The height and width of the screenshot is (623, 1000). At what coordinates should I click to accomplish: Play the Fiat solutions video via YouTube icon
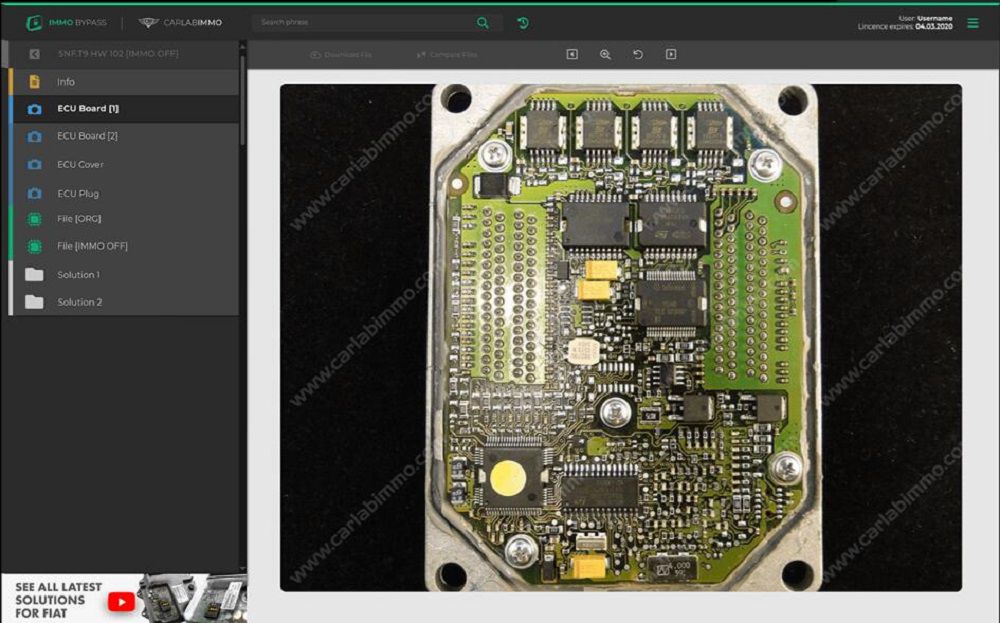120,602
